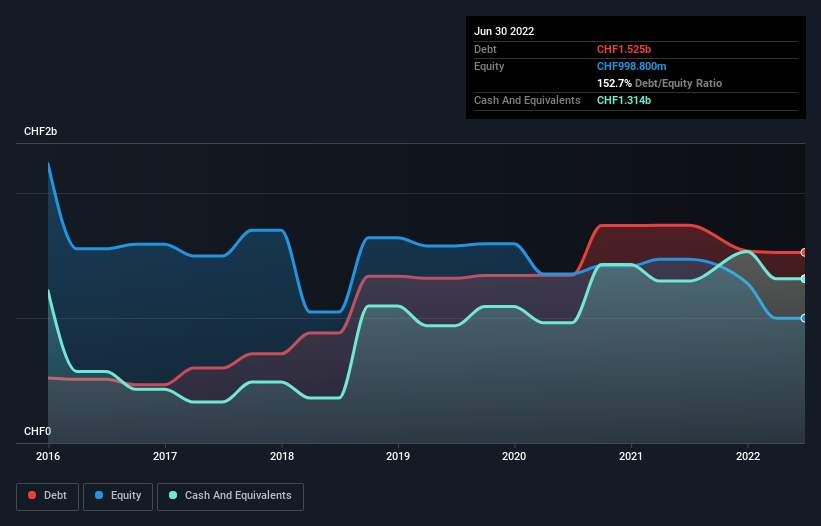Click the 2018 axis label
Screen dimensions: 821x526
click(282, 456)
